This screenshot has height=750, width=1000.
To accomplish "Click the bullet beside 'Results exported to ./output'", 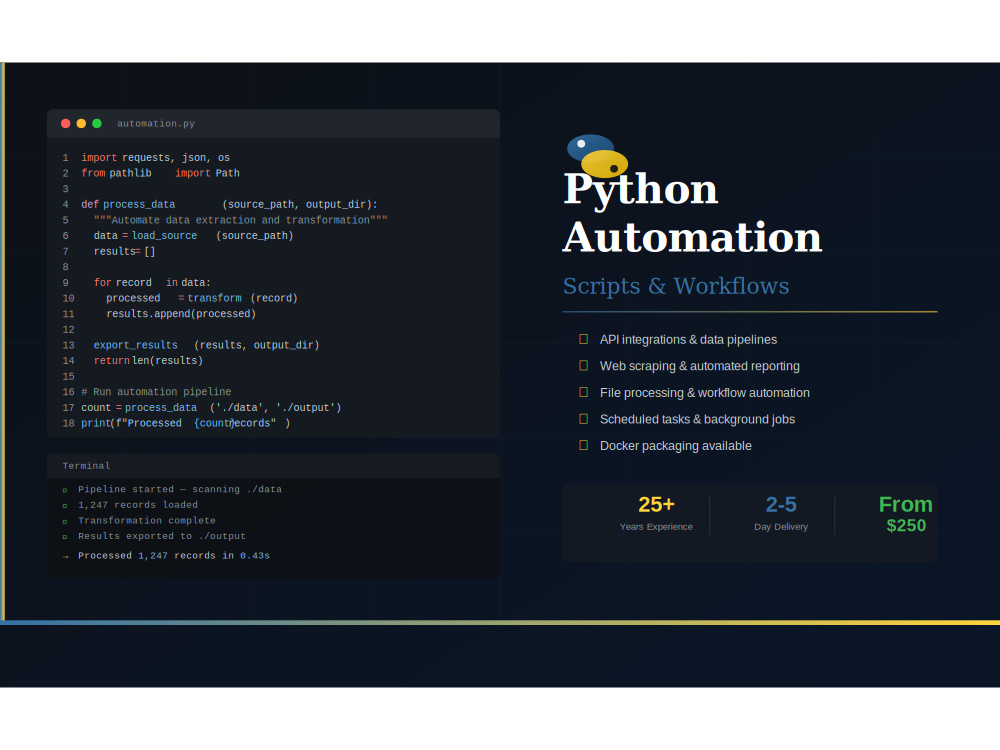I will [65, 537].
